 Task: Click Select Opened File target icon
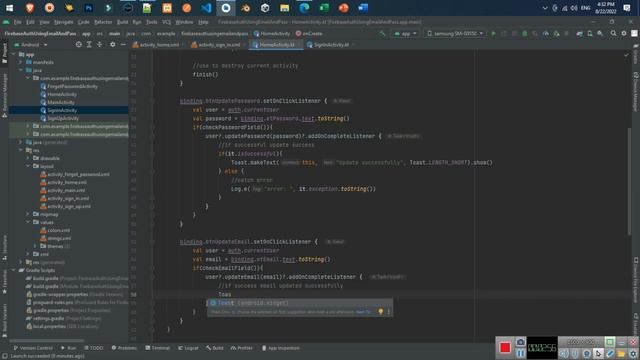point(78,44)
